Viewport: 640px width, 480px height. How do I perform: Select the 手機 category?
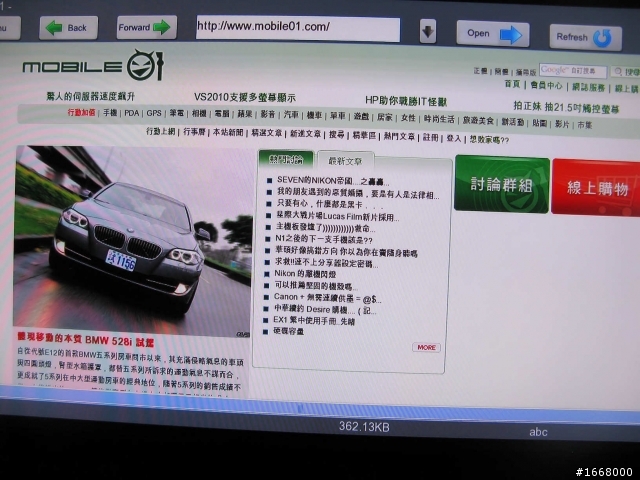110,113
